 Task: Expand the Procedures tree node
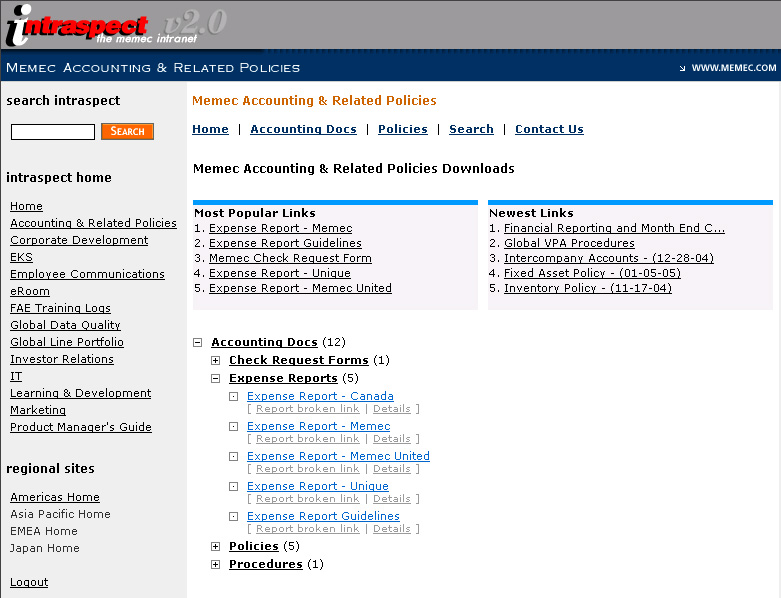click(x=216, y=565)
